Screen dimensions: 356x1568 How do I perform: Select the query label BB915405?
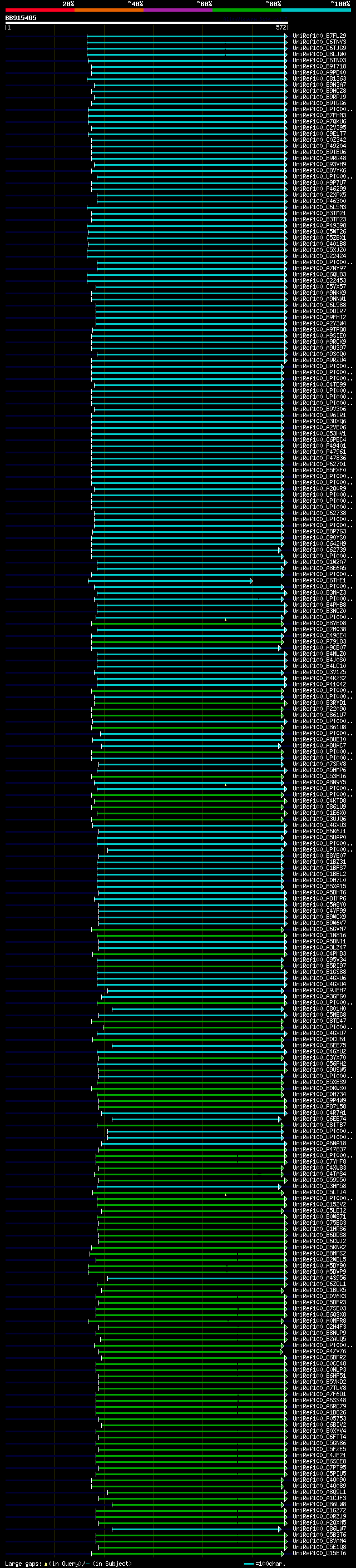pyautogui.click(x=21, y=18)
